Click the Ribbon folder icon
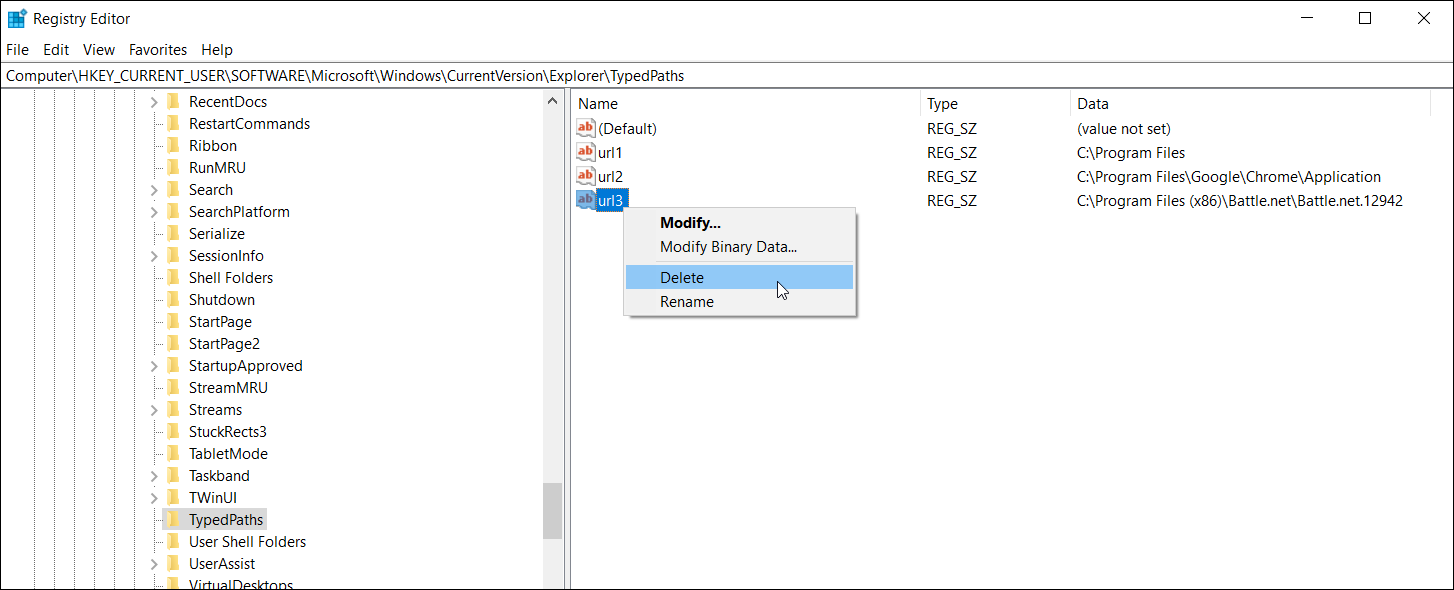The image size is (1454, 590). tap(173, 145)
